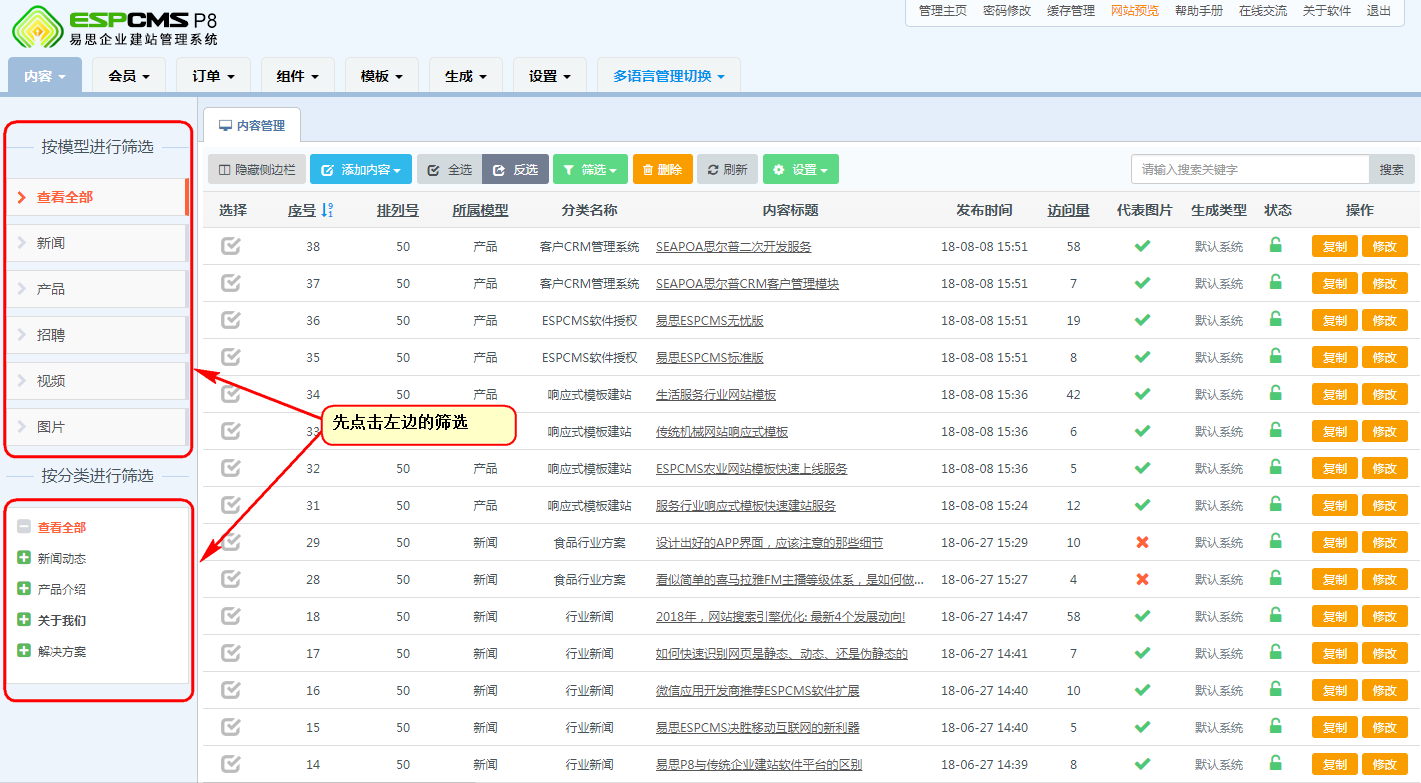The image size is (1421, 783).
Task: Expand the 产品介绍 category node
Action: pos(24,589)
